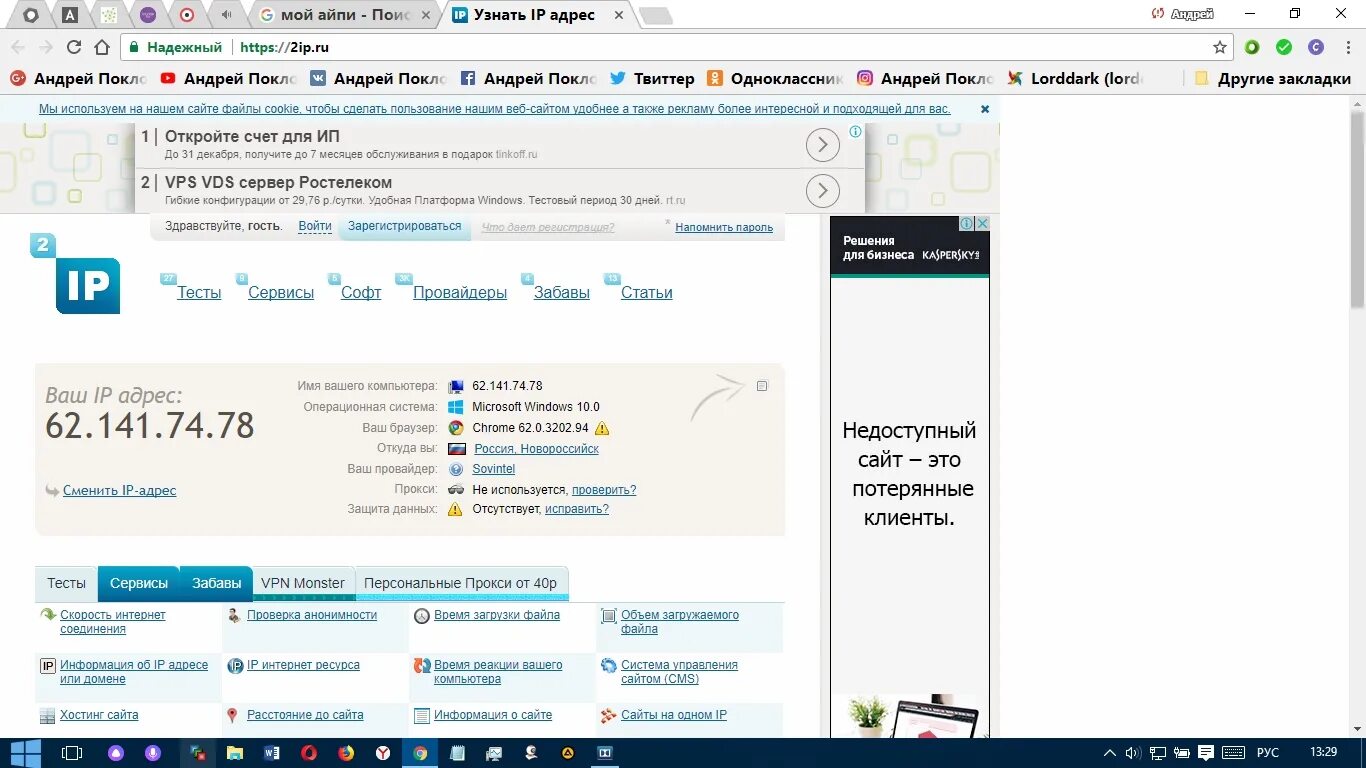Open the Твиттер bookmark
This screenshot has height=768, width=1366.
pos(651,78)
